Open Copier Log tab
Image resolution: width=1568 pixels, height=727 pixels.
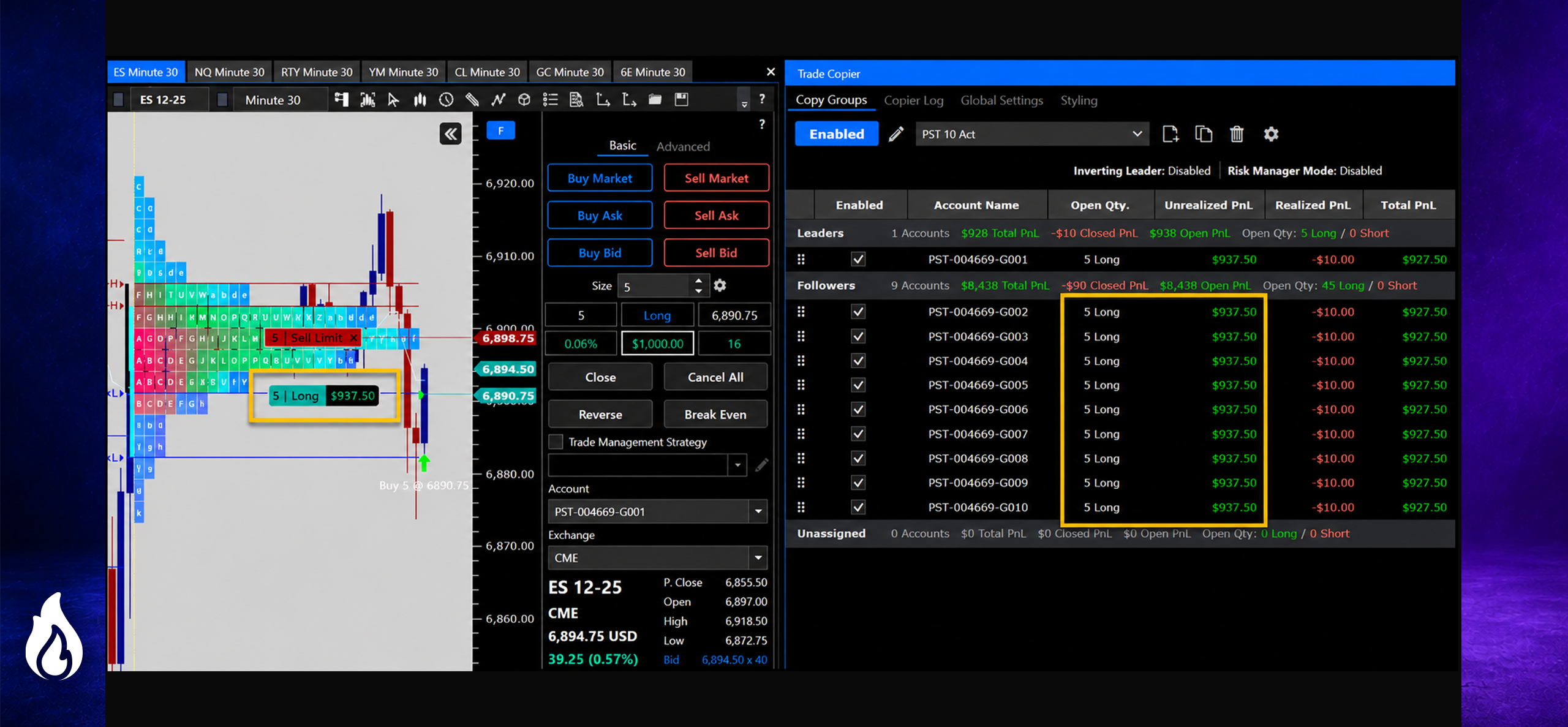913,100
